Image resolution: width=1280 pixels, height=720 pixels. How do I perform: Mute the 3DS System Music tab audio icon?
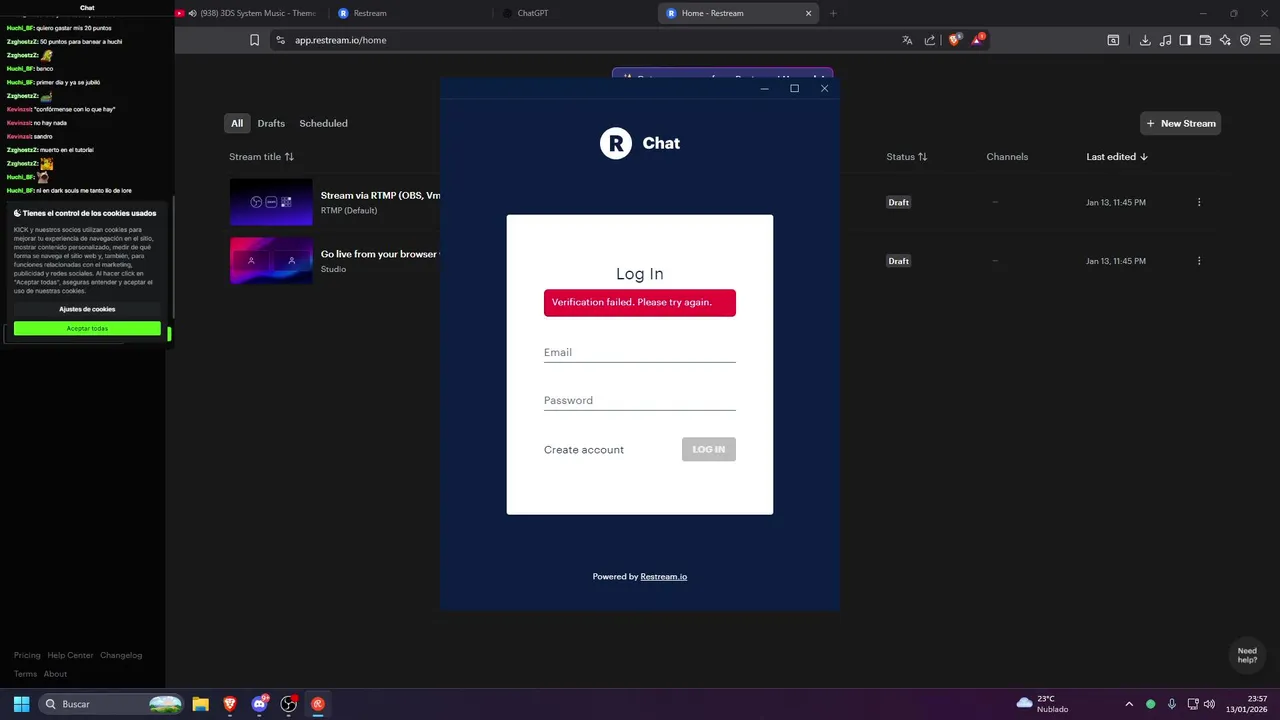click(x=192, y=13)
